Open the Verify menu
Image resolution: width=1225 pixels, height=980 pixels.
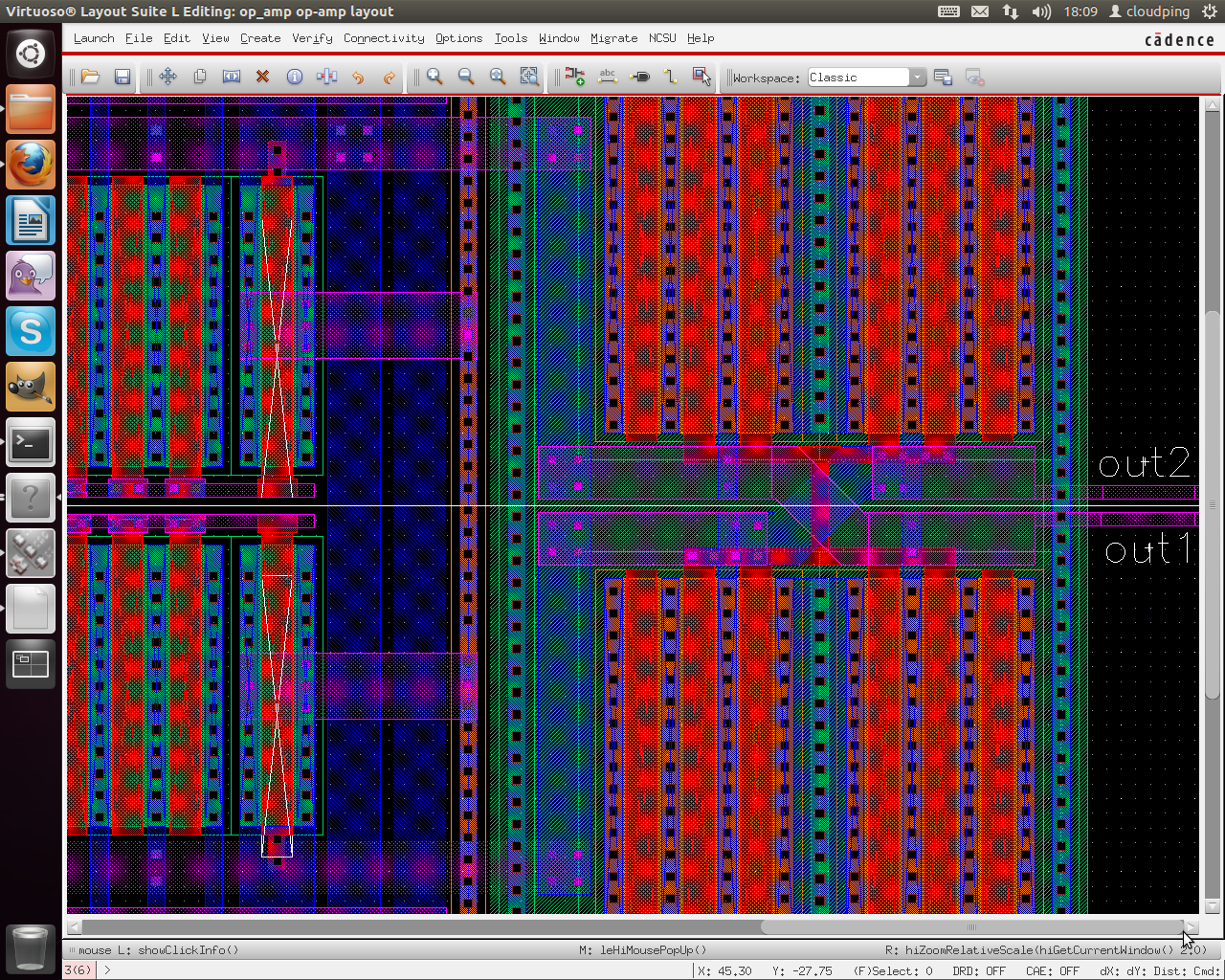click(312, 38)
